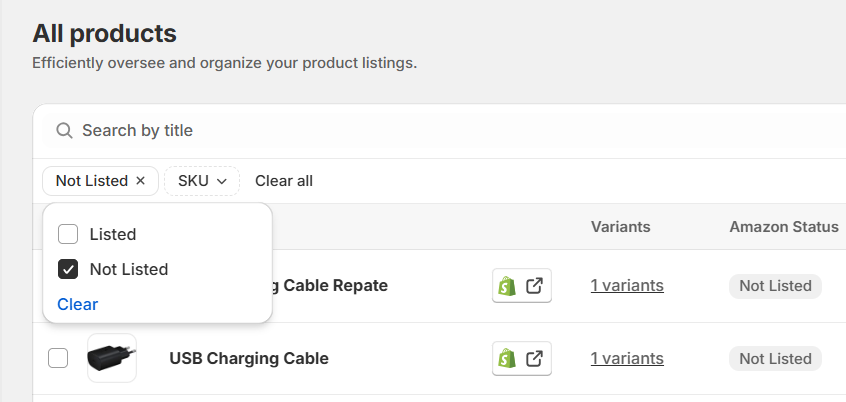846x402 pixels.
Task: Open Shopify bag icon for USB Charging Cable
Action: pyautogui.click(x=507, y=359)
